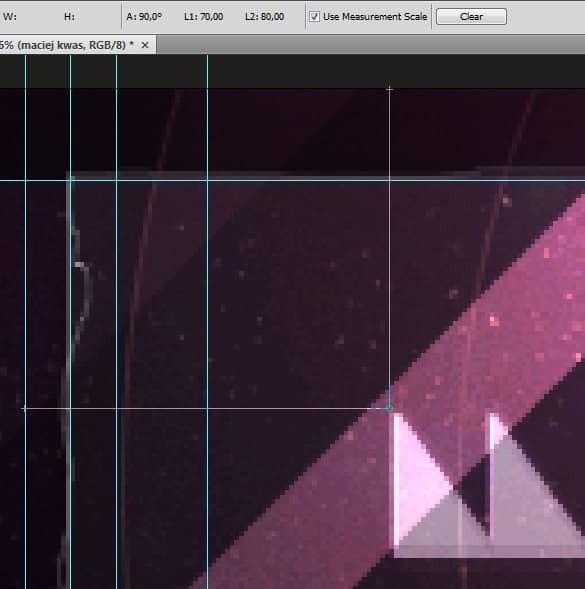
Task: Click the empty gray tab bar area
Action: point(370,45)
